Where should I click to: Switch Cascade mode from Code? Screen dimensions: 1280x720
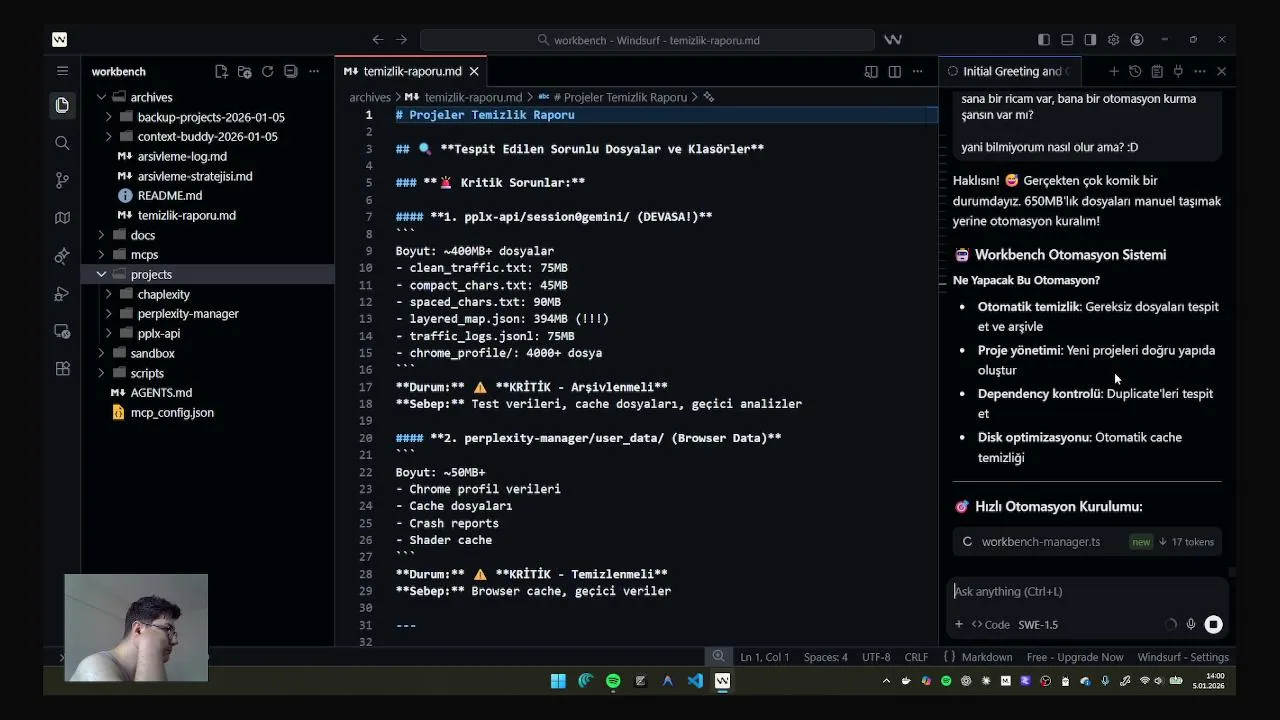[991, 624]
